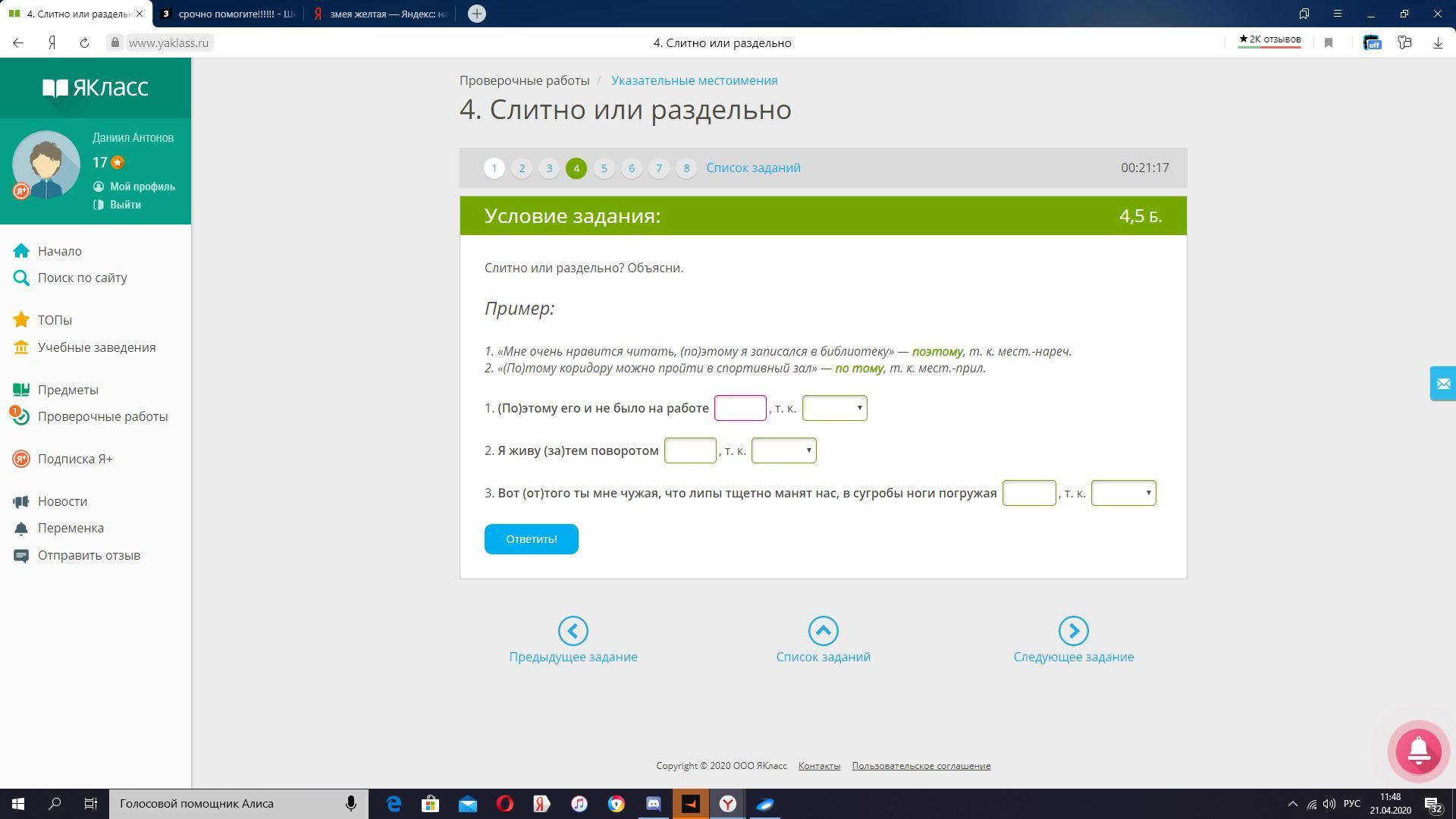This screenshot has width=1456, height=819.
Task: Click the browser bookmark icon
Action: (x=1329, y=43)
